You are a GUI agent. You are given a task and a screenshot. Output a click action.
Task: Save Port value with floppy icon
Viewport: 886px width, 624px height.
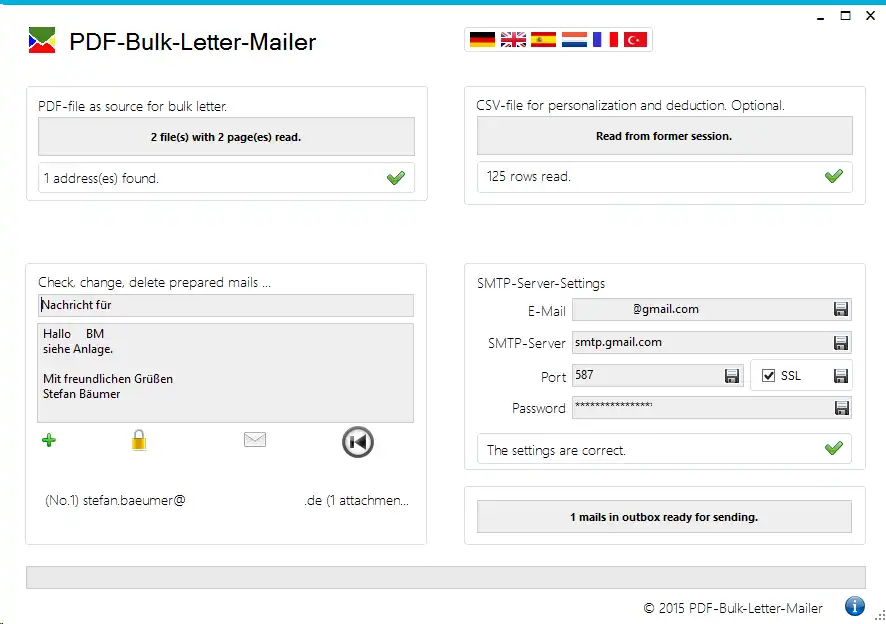[732, 376]
